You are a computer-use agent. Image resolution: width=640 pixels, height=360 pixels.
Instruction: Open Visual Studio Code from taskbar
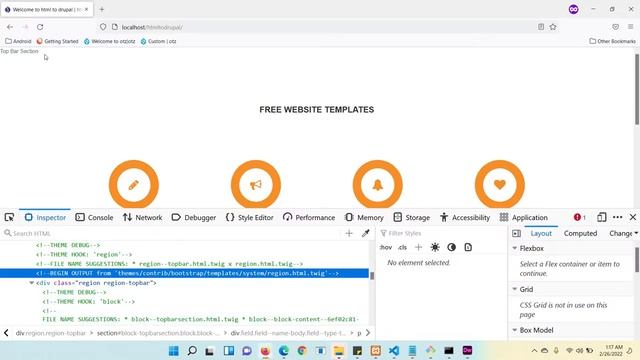pyautogui.click(x=394, y=351)
